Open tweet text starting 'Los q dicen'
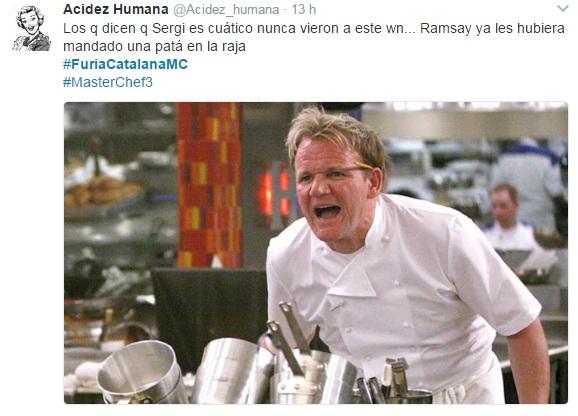The height and width of the screenshot is (416, 578). tap(314, 37)
